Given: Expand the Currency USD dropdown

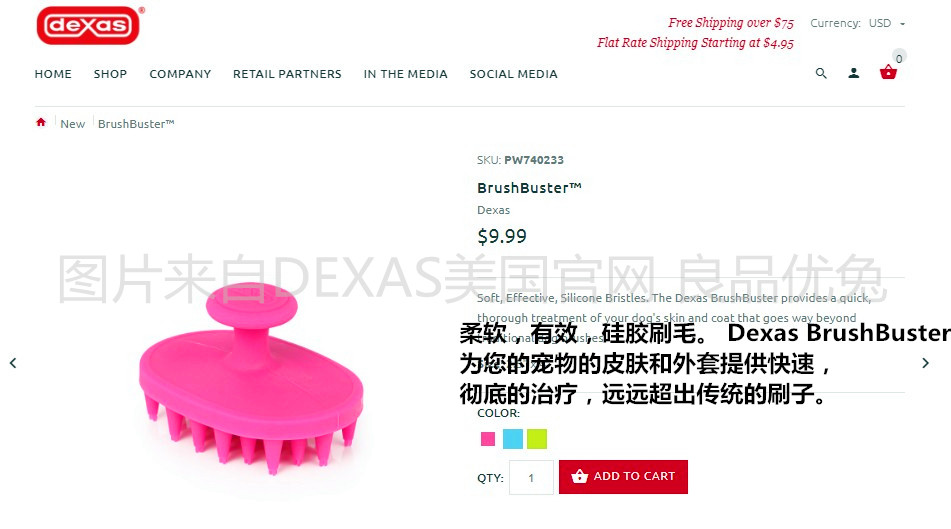Looking at the screenshot, I should click(x=887, y=23).
